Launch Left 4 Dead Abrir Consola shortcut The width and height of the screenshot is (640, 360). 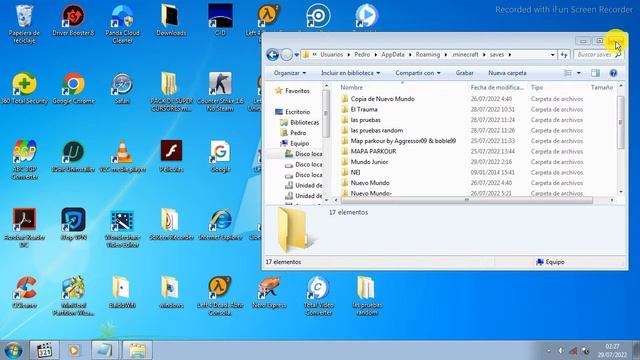tap(220, 296)
